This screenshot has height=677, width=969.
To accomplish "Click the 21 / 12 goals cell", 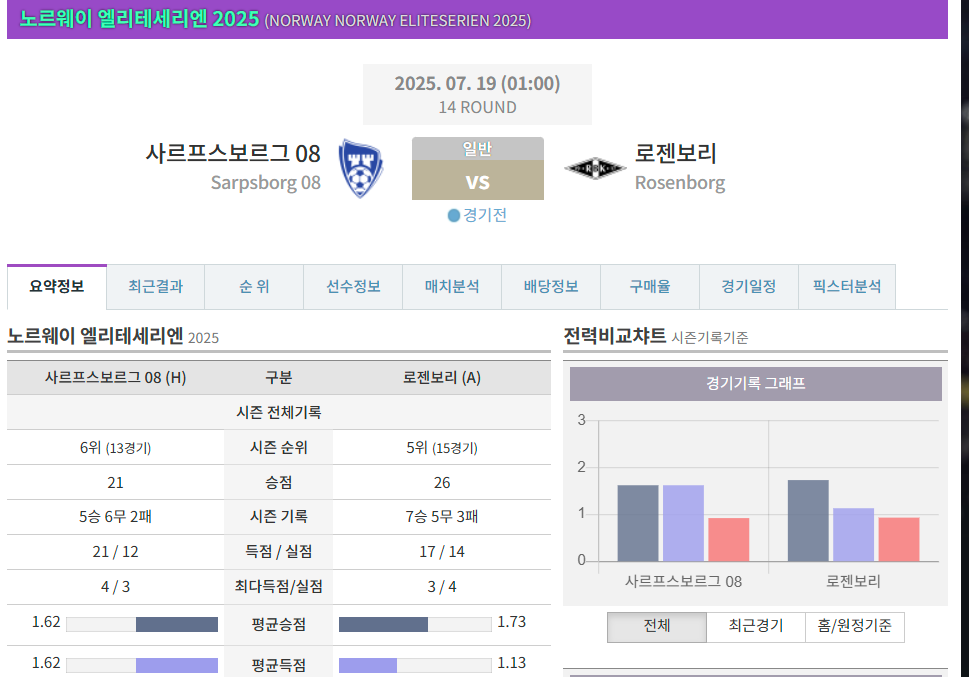I will point(116,552).
